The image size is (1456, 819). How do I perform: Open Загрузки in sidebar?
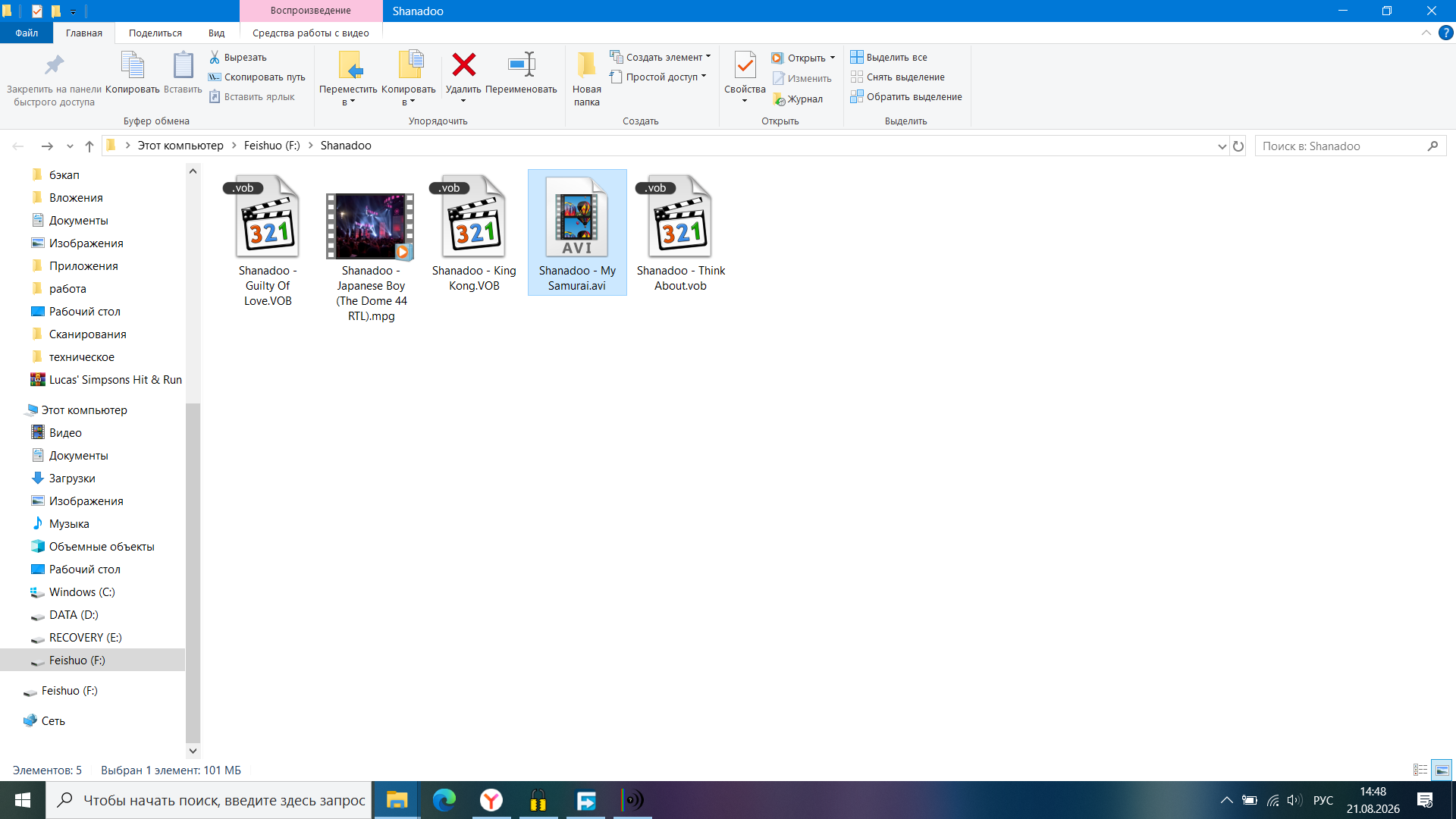[72, 478]
